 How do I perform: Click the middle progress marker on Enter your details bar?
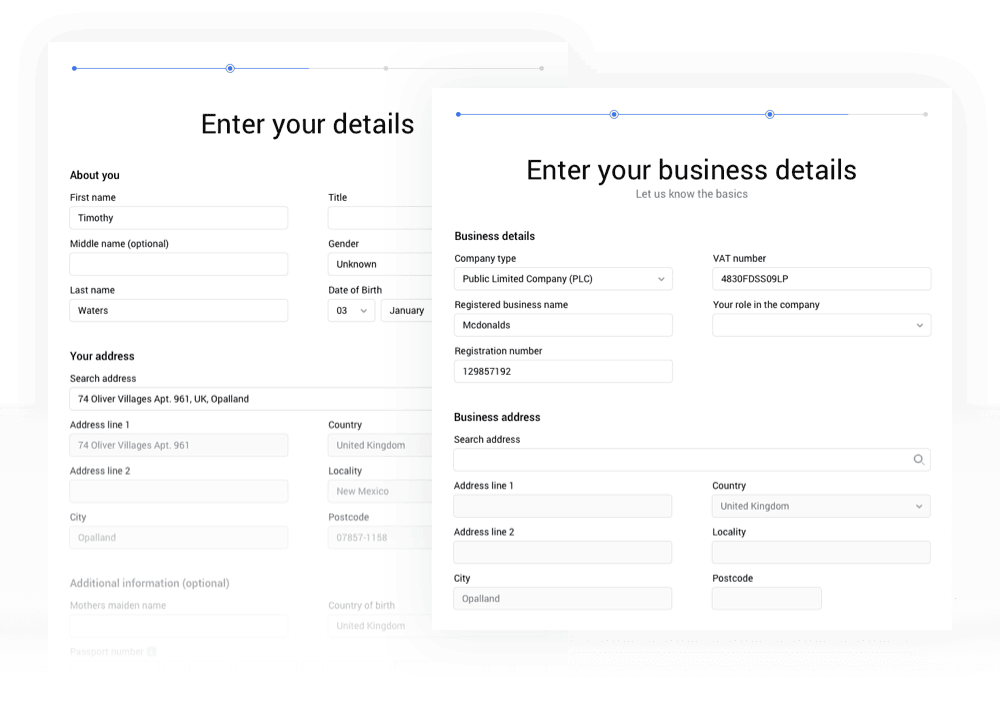click(x=229, y=68)
